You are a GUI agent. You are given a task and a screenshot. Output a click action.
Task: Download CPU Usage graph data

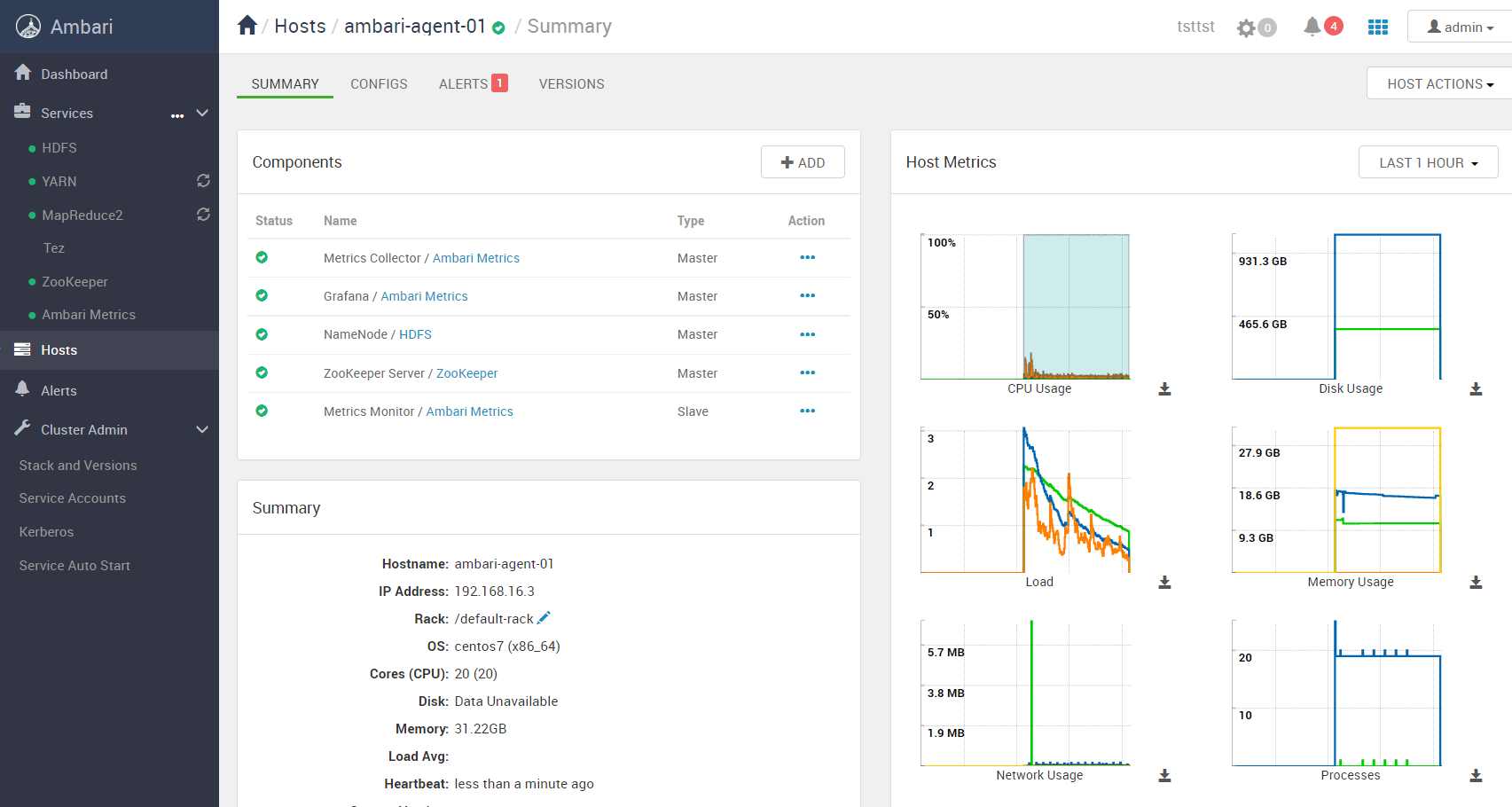[x=1165, y=389]
